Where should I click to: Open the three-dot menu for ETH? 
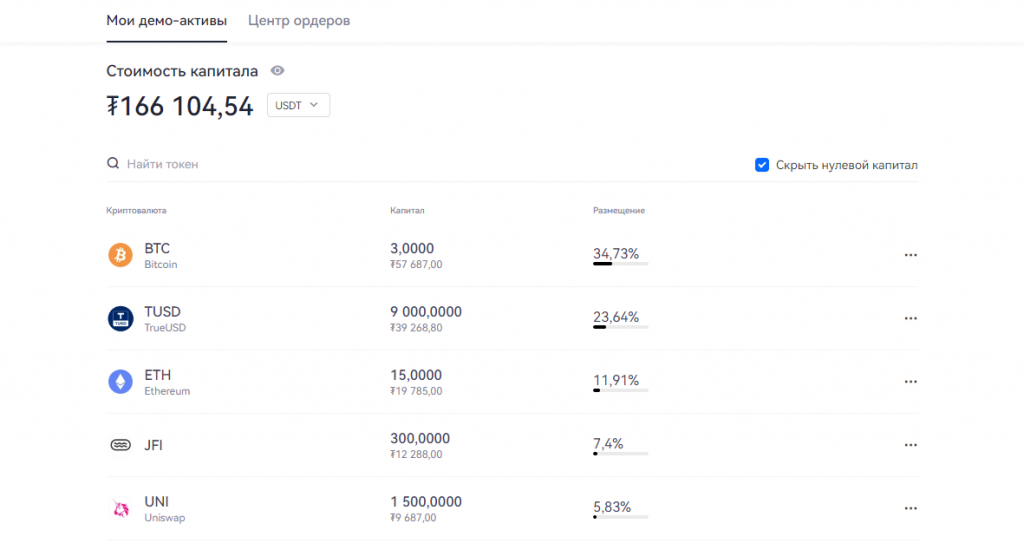910,382
